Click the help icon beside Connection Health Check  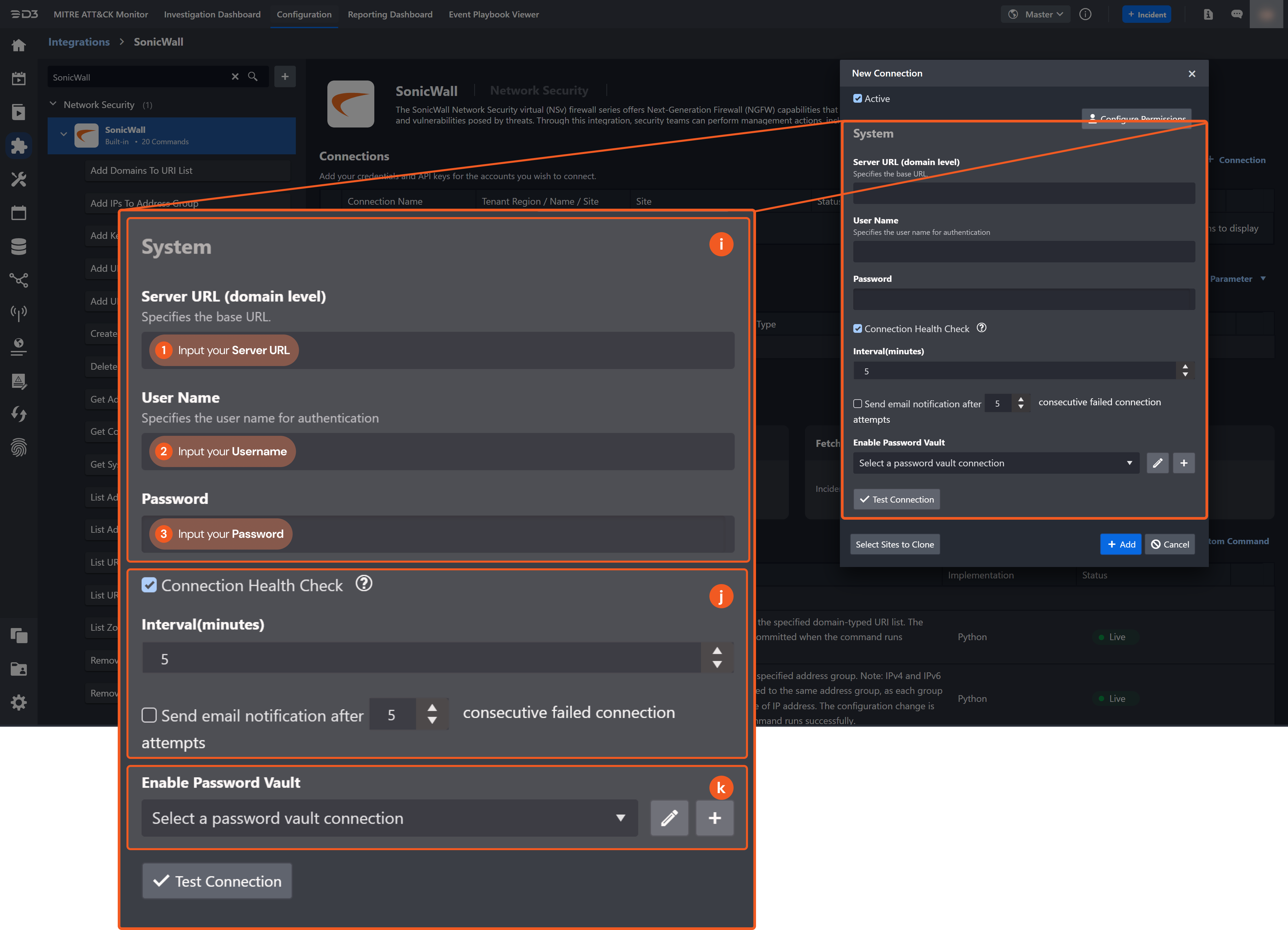tap(981, 328)
